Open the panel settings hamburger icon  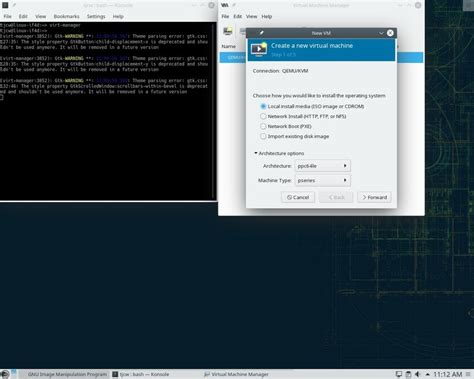(x=469, y=374)
